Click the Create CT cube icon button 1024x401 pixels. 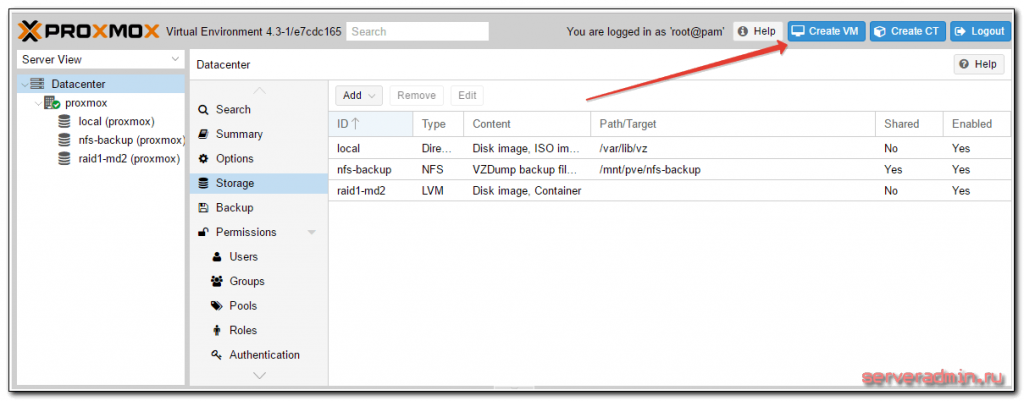[x=880, y=31]
